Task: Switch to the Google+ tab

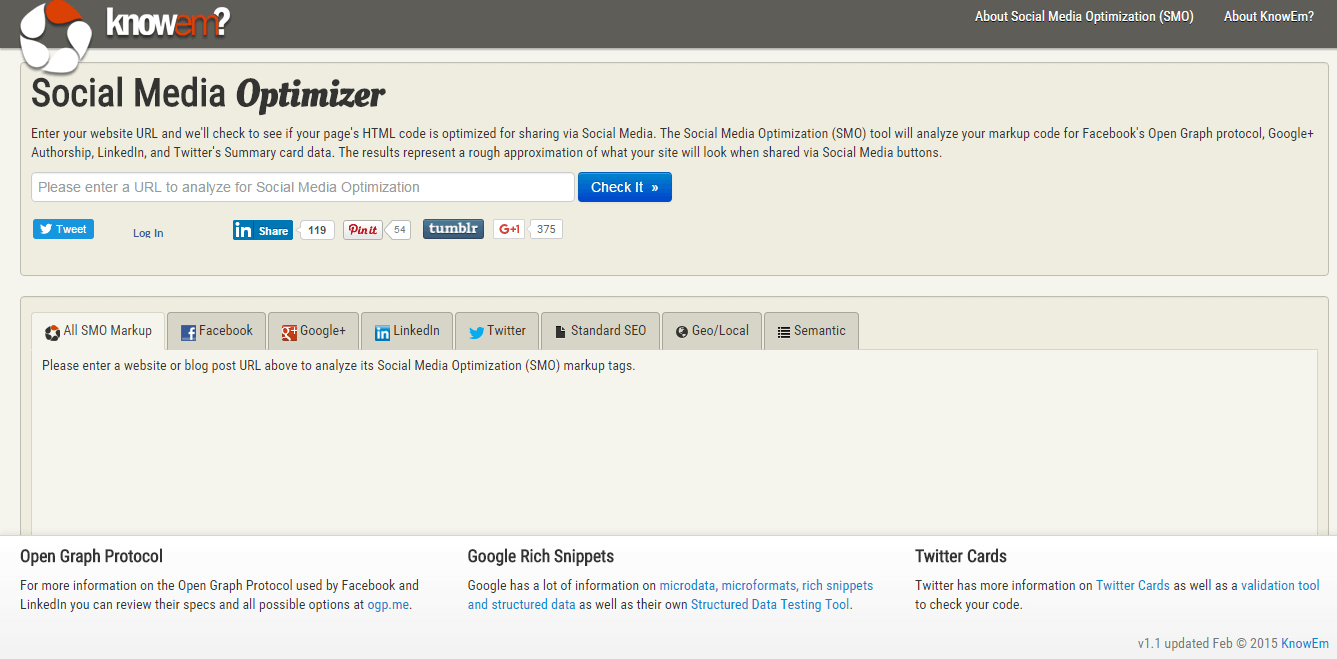Action: coord(313,331)
